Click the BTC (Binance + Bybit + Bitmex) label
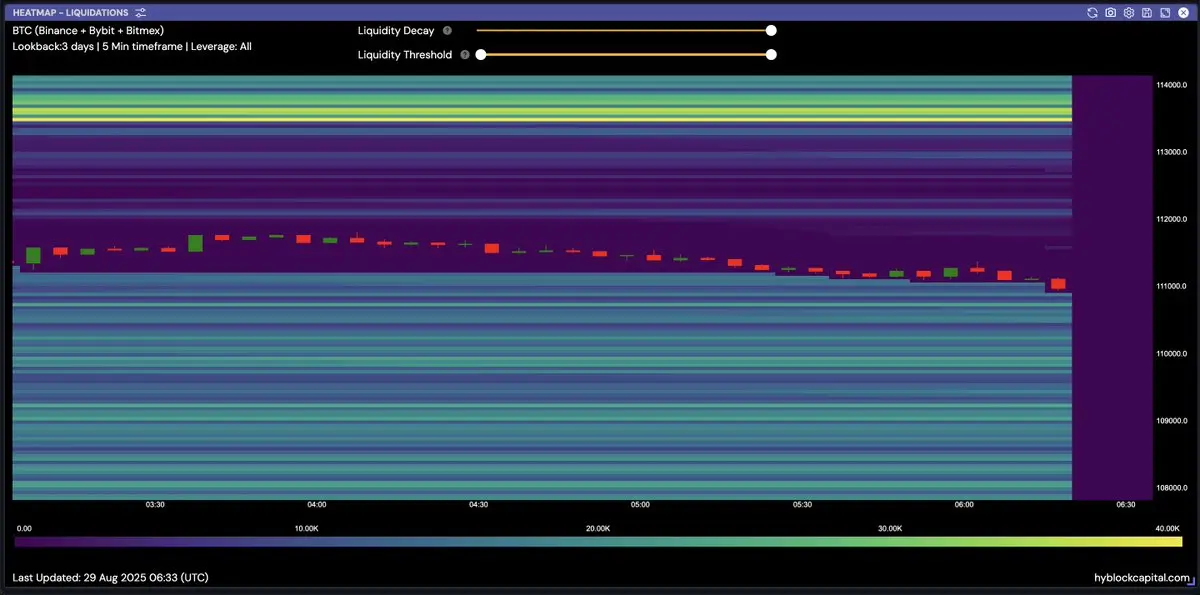This screenshot has height=595, width=1200. (x=88, y=31)
